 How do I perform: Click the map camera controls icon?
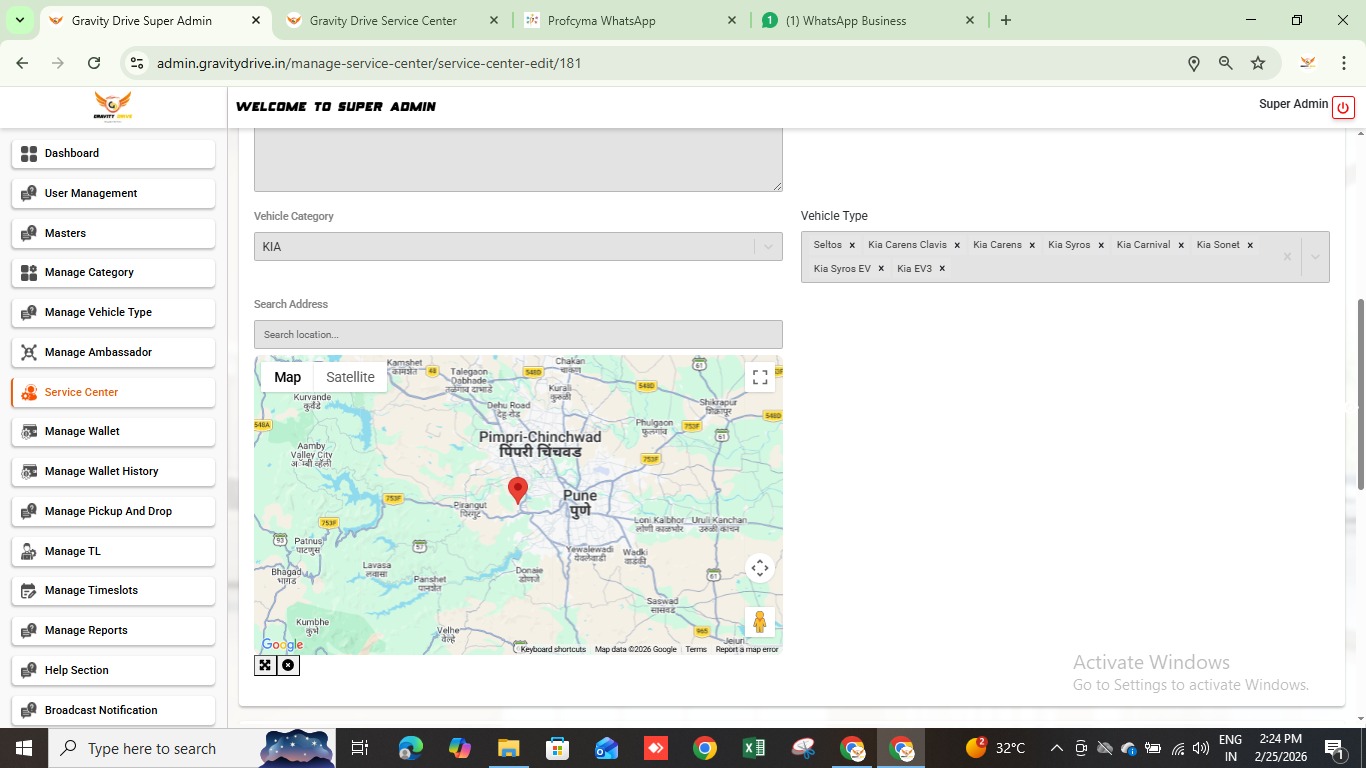click(760, 568)
